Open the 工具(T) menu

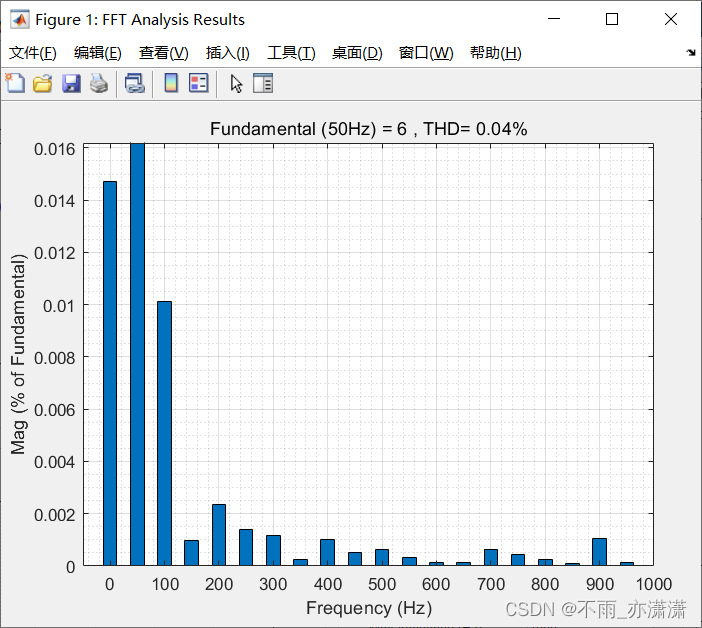291,53
